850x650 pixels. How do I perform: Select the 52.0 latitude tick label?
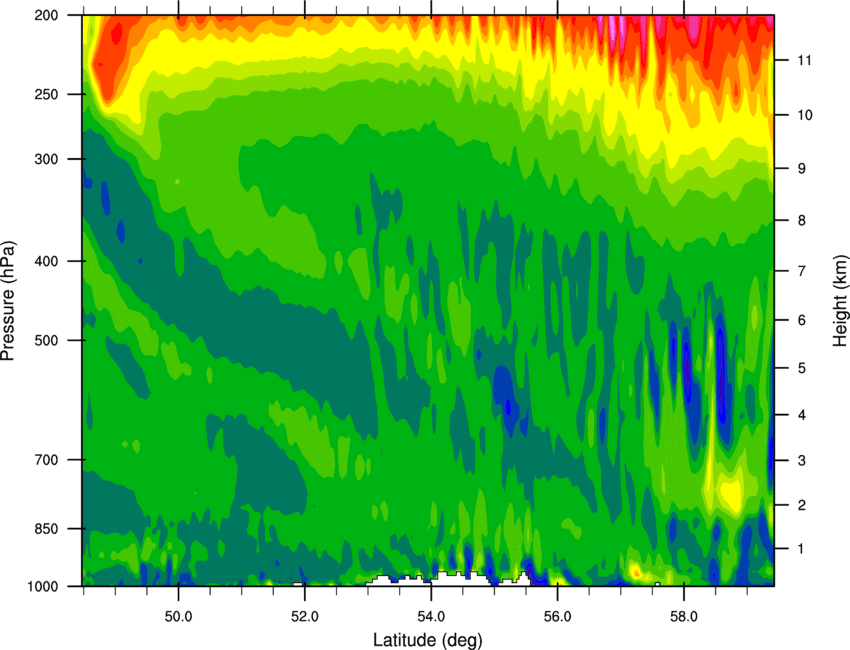click(304, 611)
